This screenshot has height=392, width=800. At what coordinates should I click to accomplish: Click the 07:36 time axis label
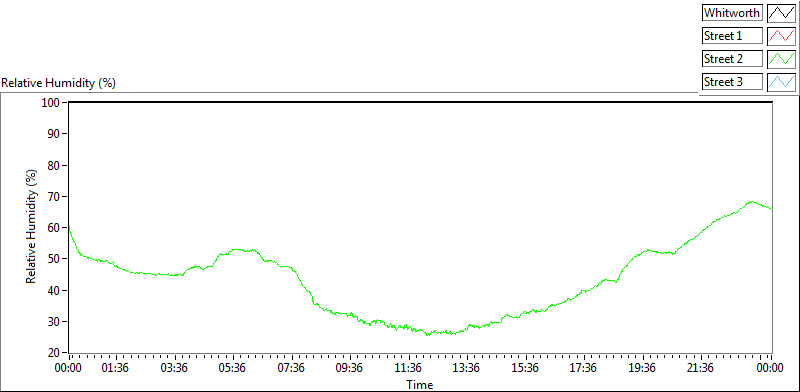pyautogui.click(x=292, y=368)
